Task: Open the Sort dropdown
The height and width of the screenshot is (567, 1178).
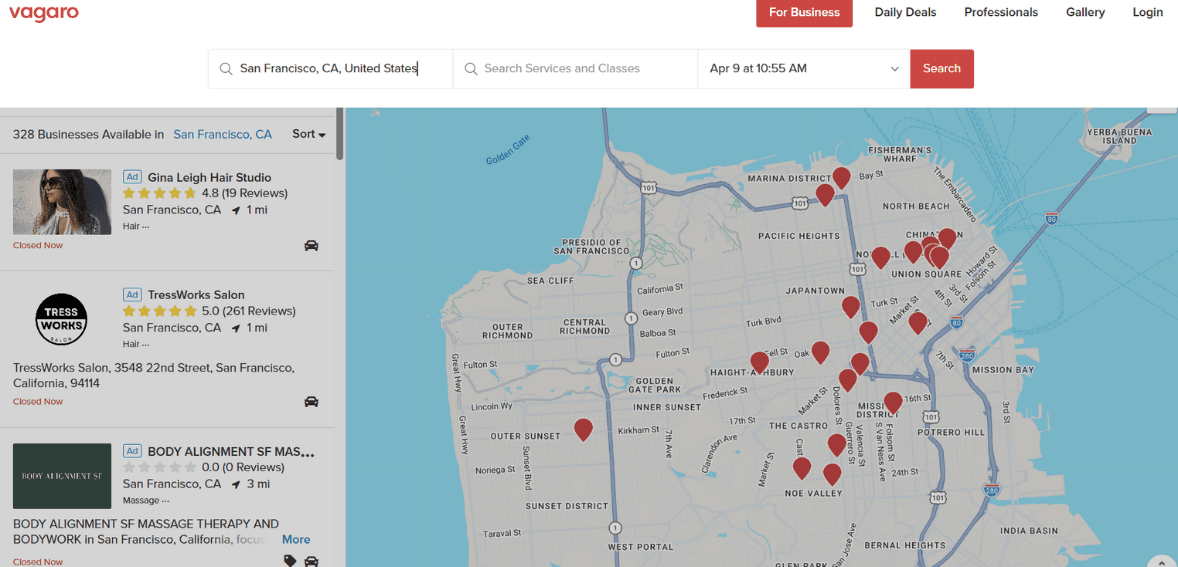Action: [309, 134]
